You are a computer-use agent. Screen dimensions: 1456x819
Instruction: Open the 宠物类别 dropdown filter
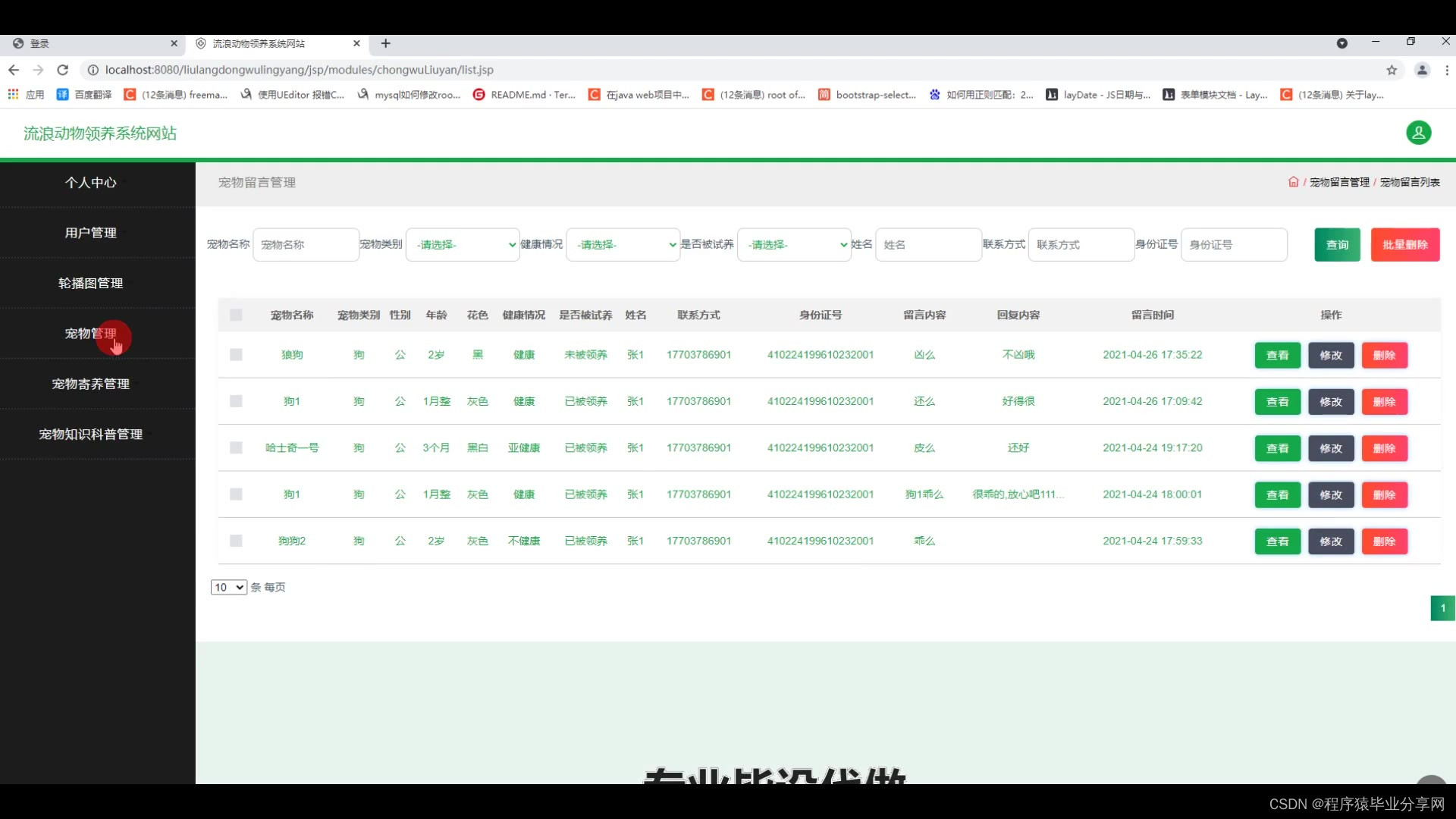(x=463, y=245)
